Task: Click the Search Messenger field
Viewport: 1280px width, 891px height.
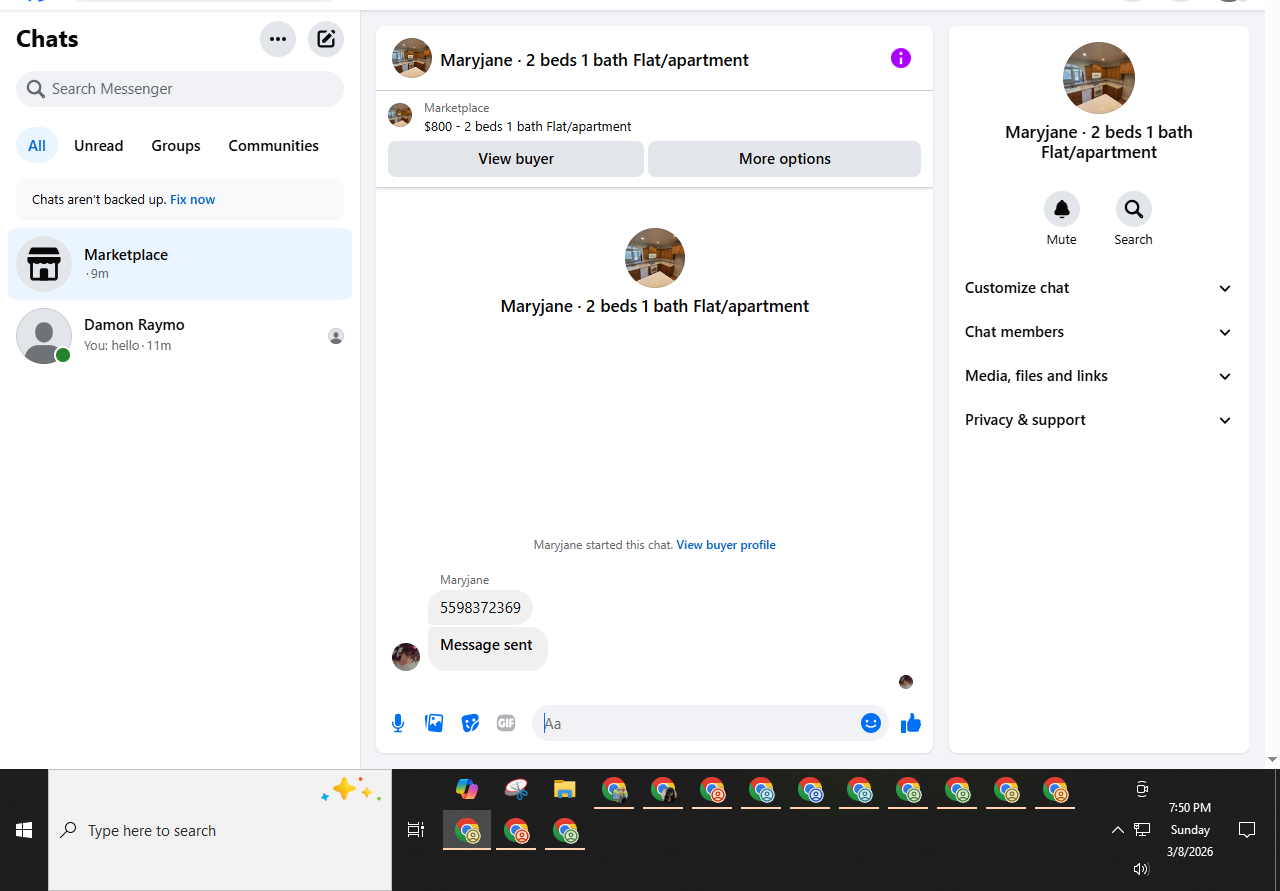Action: [180, 89]
